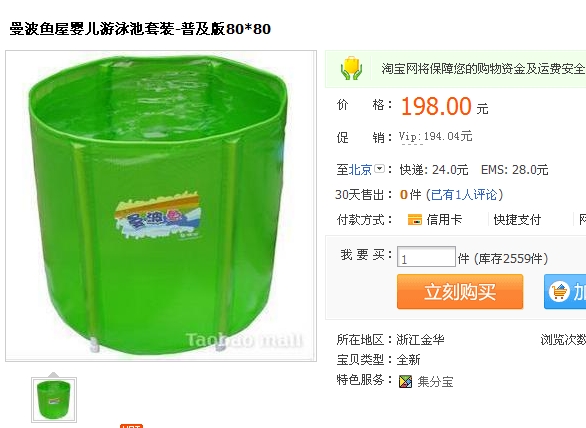Click the shopping cart icon on blue button

(x=559, y=292)
